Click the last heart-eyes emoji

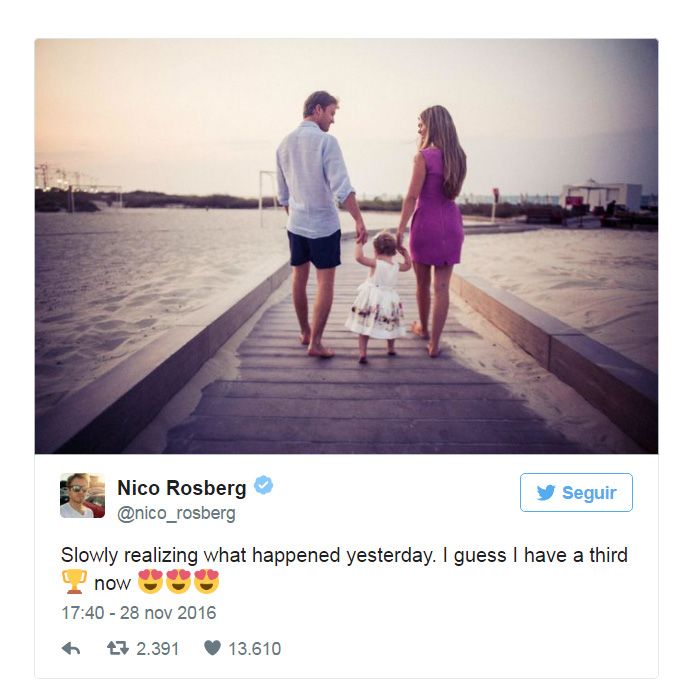pyautogui.click(x=206, y=581)
